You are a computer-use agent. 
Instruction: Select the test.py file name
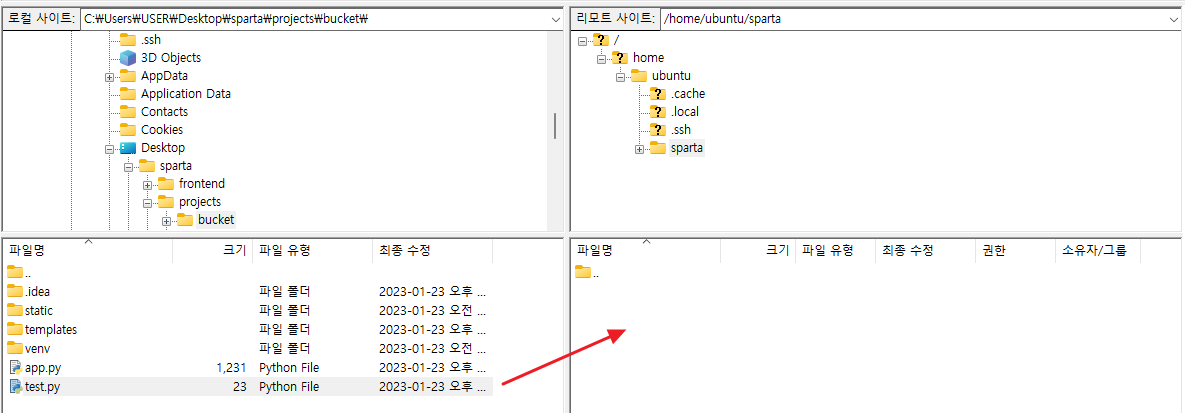coord(42,387)
